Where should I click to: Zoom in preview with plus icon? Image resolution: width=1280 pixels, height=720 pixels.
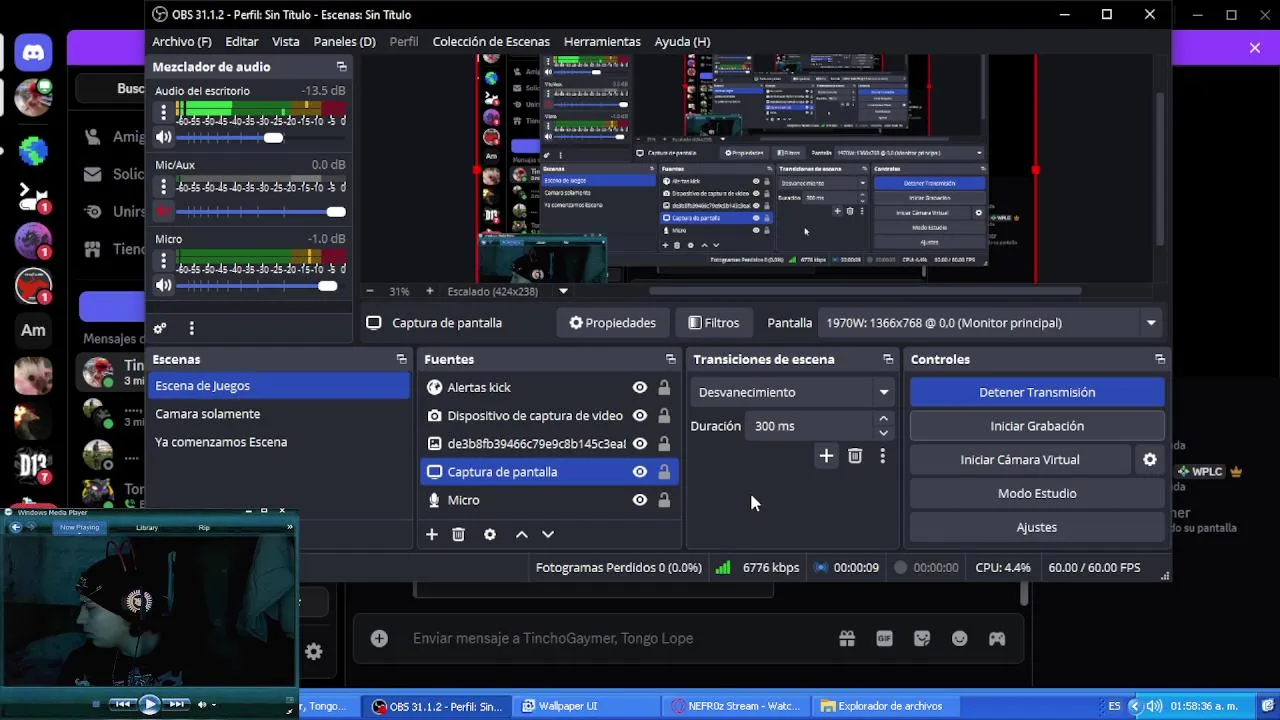430,291
